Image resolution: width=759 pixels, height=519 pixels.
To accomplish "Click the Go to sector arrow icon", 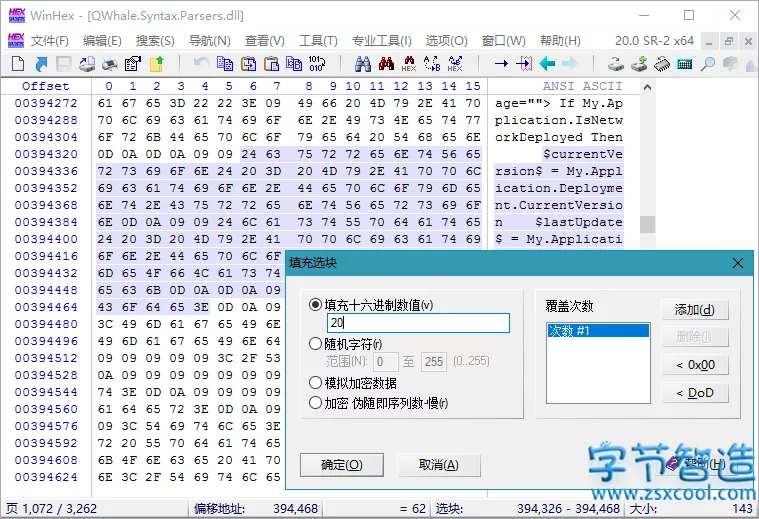I will [x=524, y=63].
